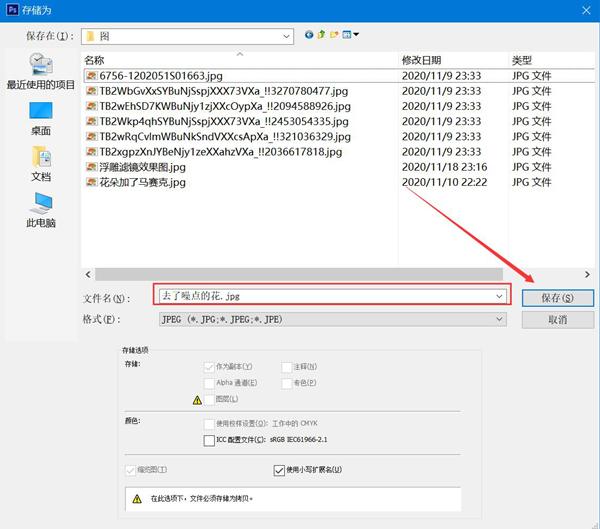Click warning icon beside 图层 checkbox
This screenshot has width=600, height=529.
[x=197, y=400]
